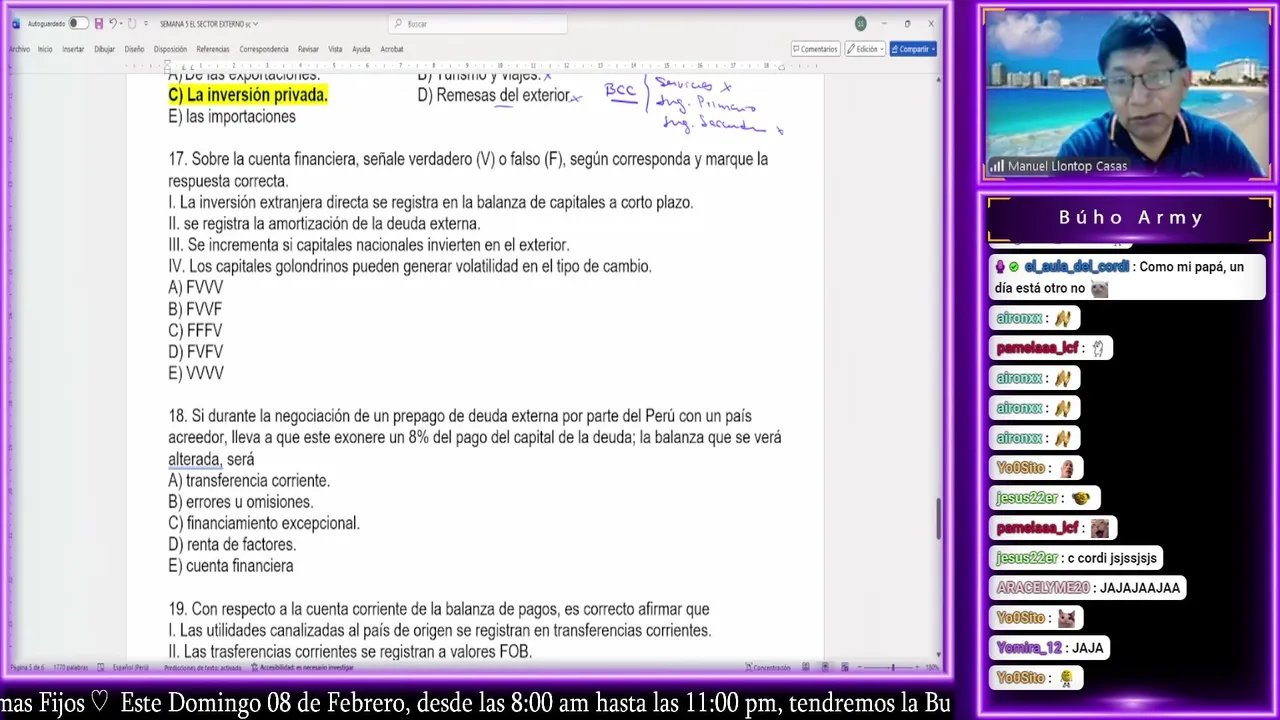Click option B) FVVF in question 17
The height and width of the screenshot is (720, 1280).
(x=195, y=309)
